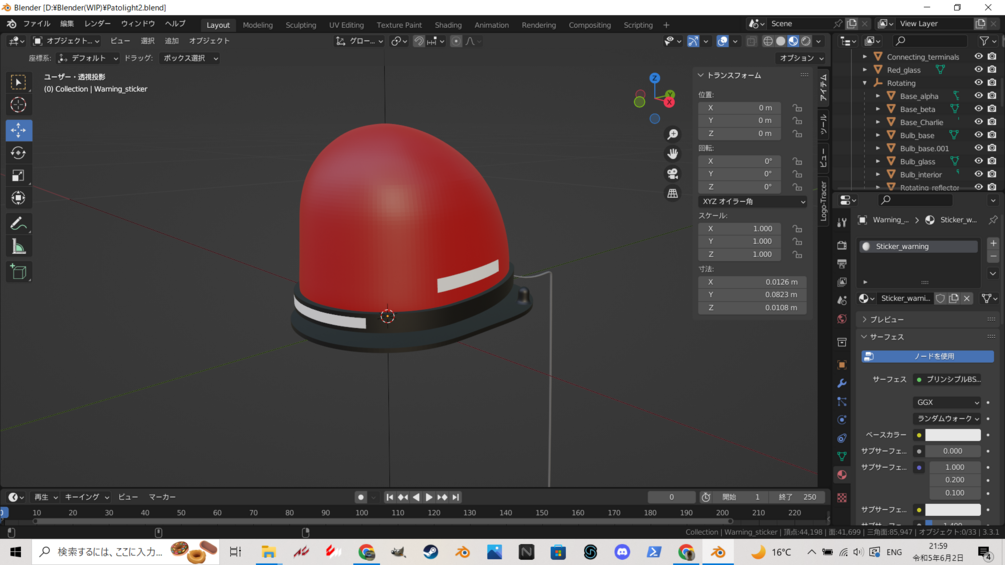Screen dimensions: 1005x565
Task: Open Blender from the Windows taskbar
Action: pos(718,552)
